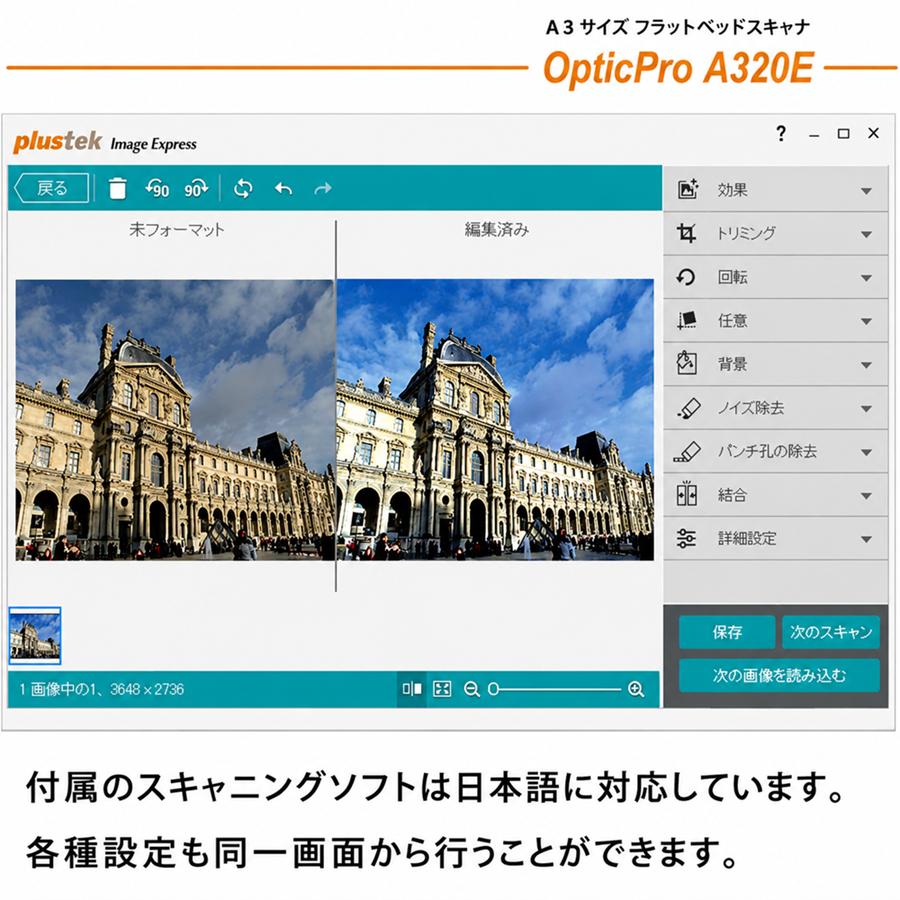Image resolution: width=900 pixels, height=900 pixels.
Task: Expand the パンチ孔の除去 dropdown arrow
Action: click(x=866, y=453)
